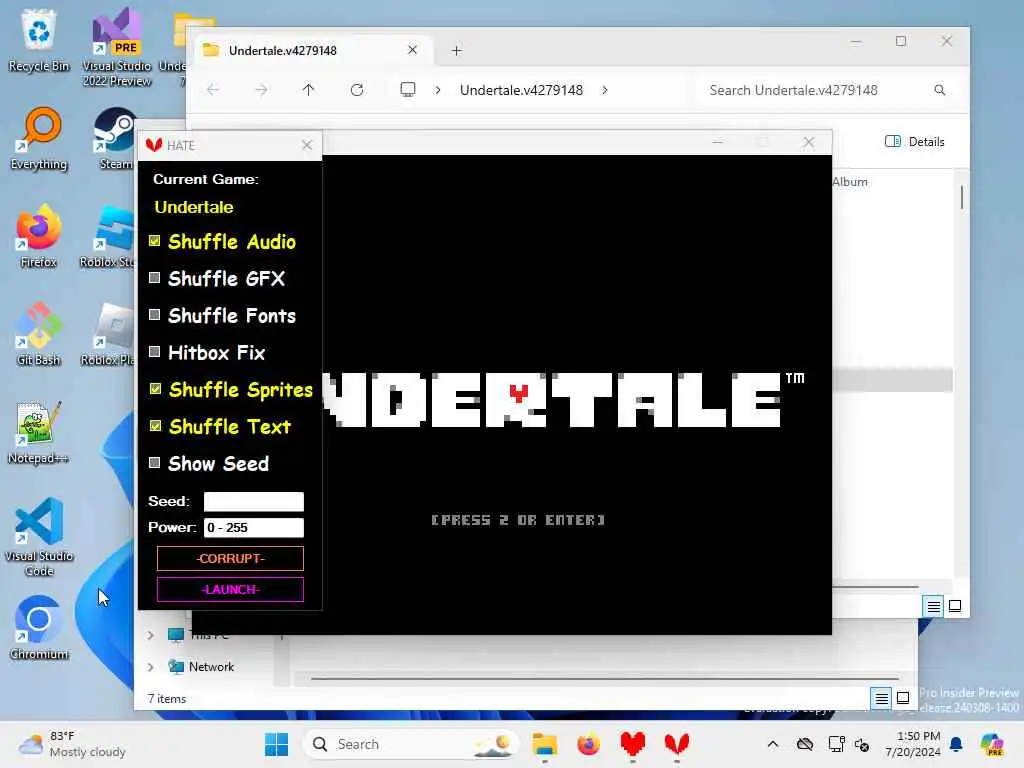Open Firefox from the taskbar

(588, 744)
